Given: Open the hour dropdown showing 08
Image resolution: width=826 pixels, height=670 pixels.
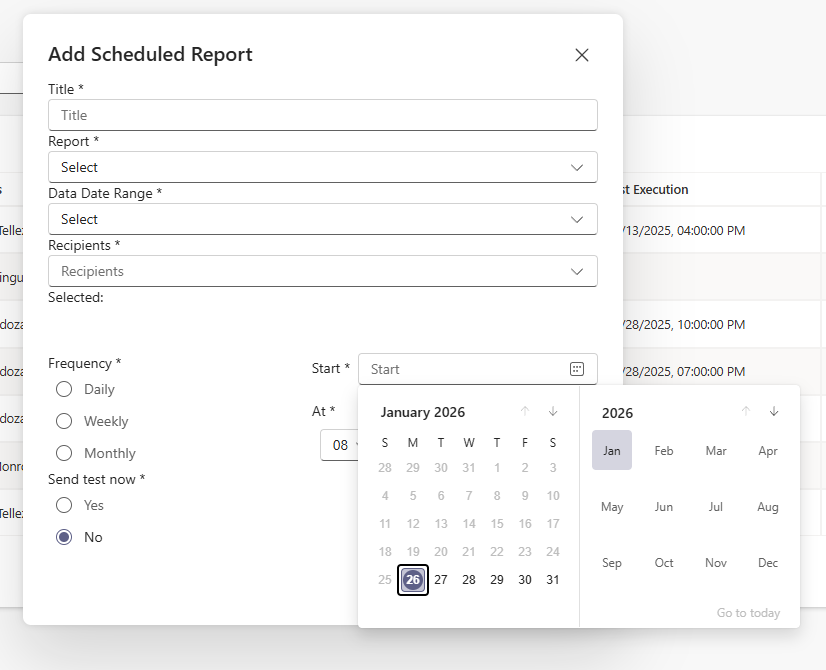Looking at the screenshot, I should click(x=340, y=445).
